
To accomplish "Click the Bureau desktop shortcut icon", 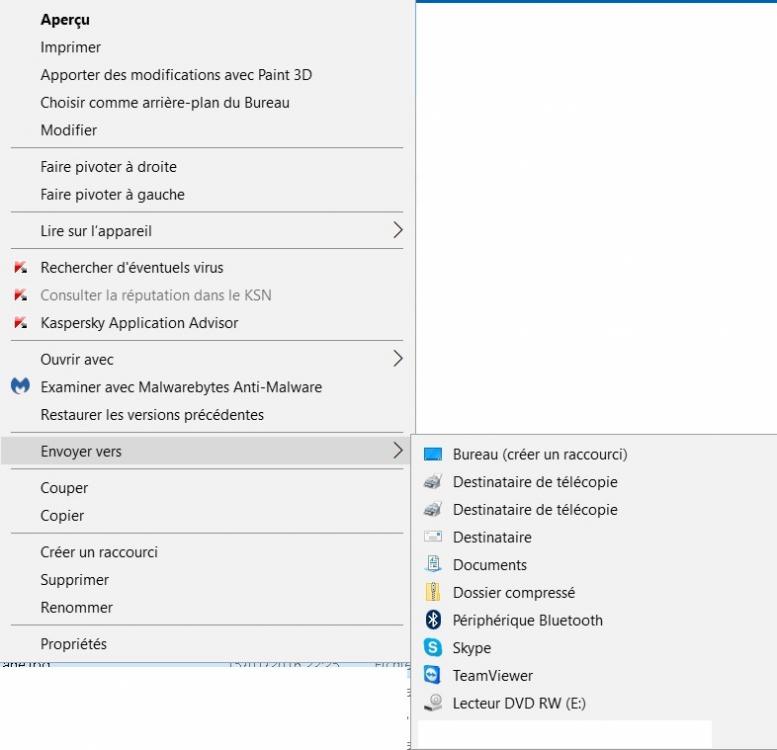I will (x=433, y=454).
